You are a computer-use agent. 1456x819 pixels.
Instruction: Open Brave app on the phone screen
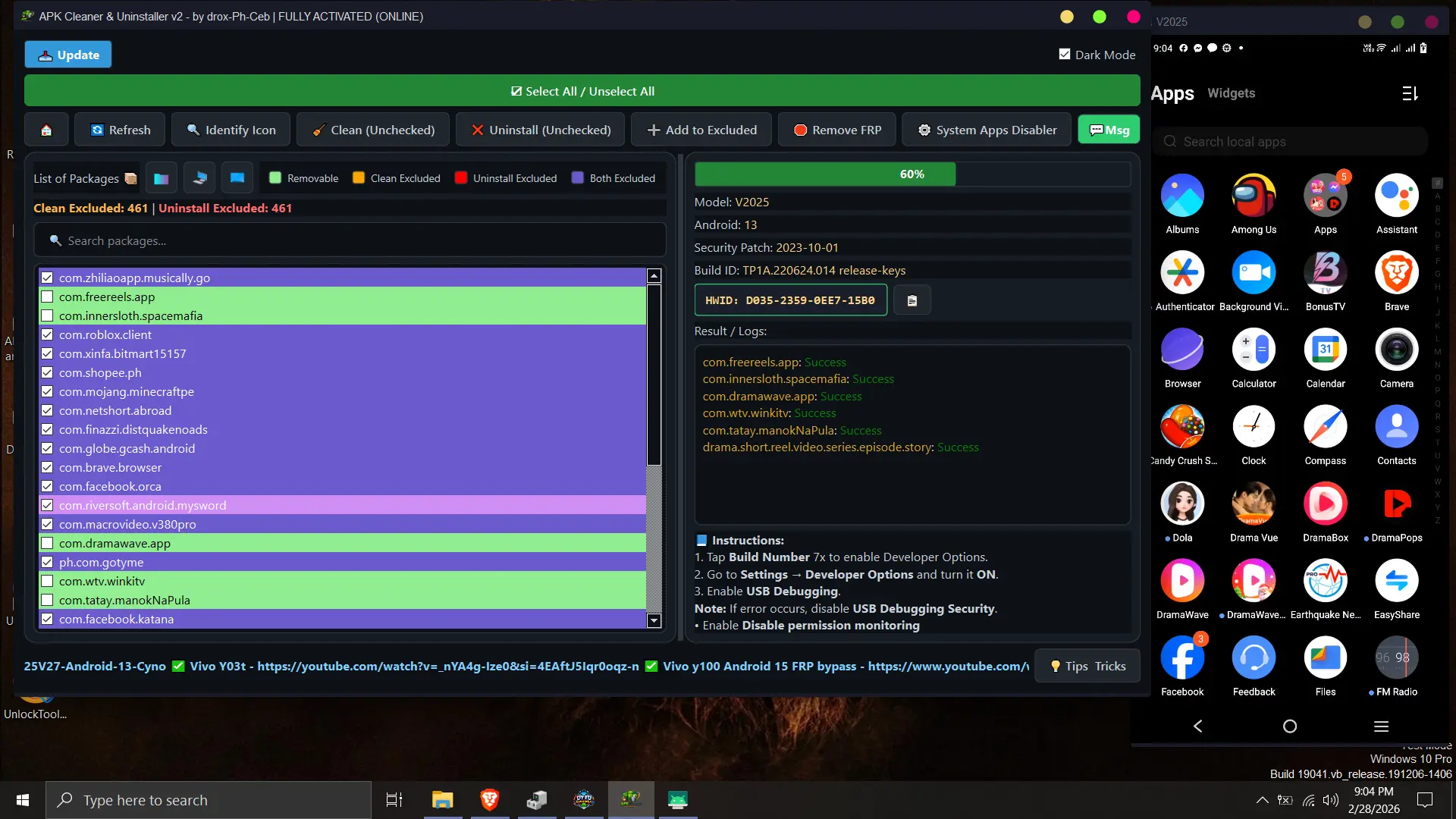[x=1396, y=272]
